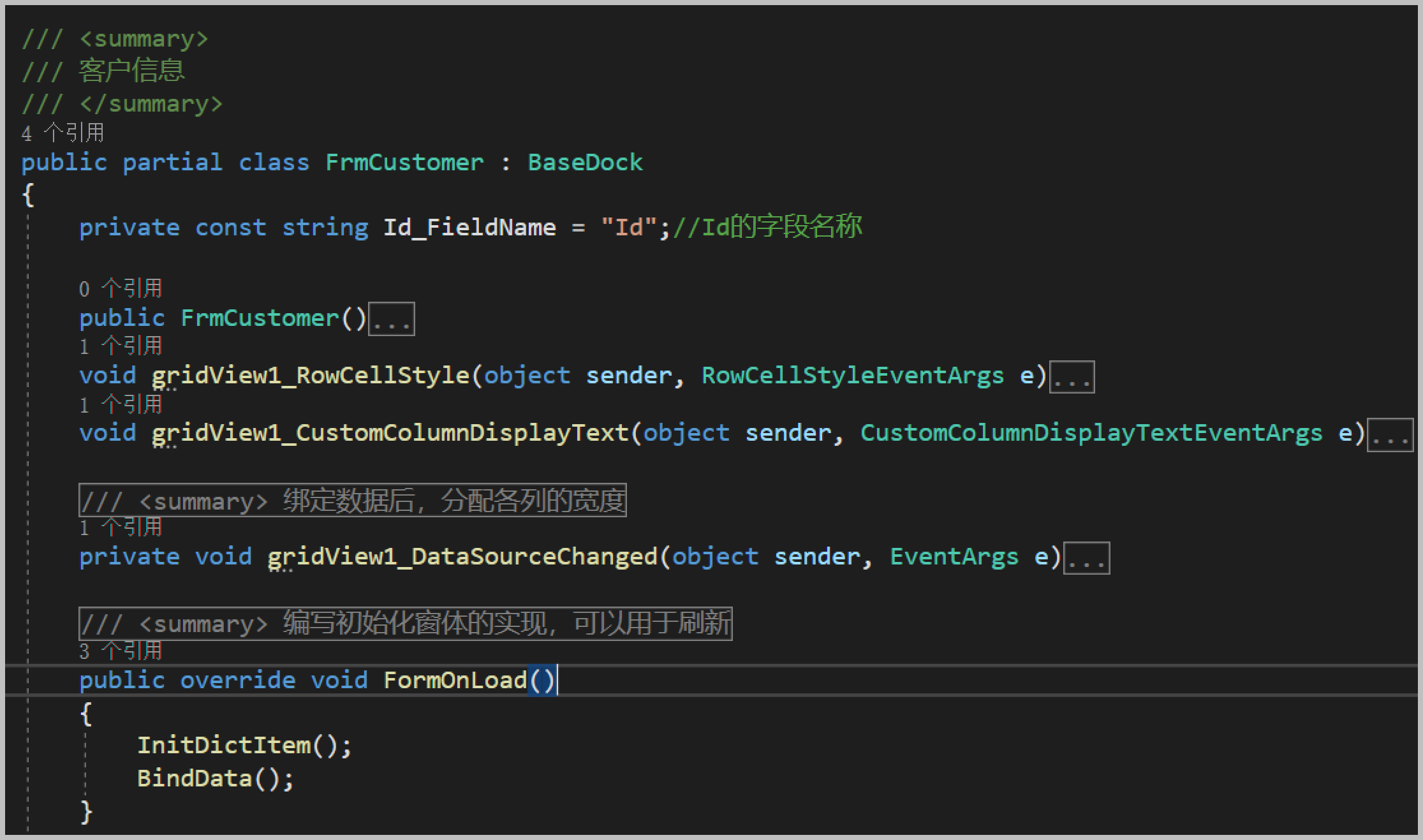1423x840 pixels.
Task: Click the override keyword in FormOnLoad
Action: tap(237, 681)
